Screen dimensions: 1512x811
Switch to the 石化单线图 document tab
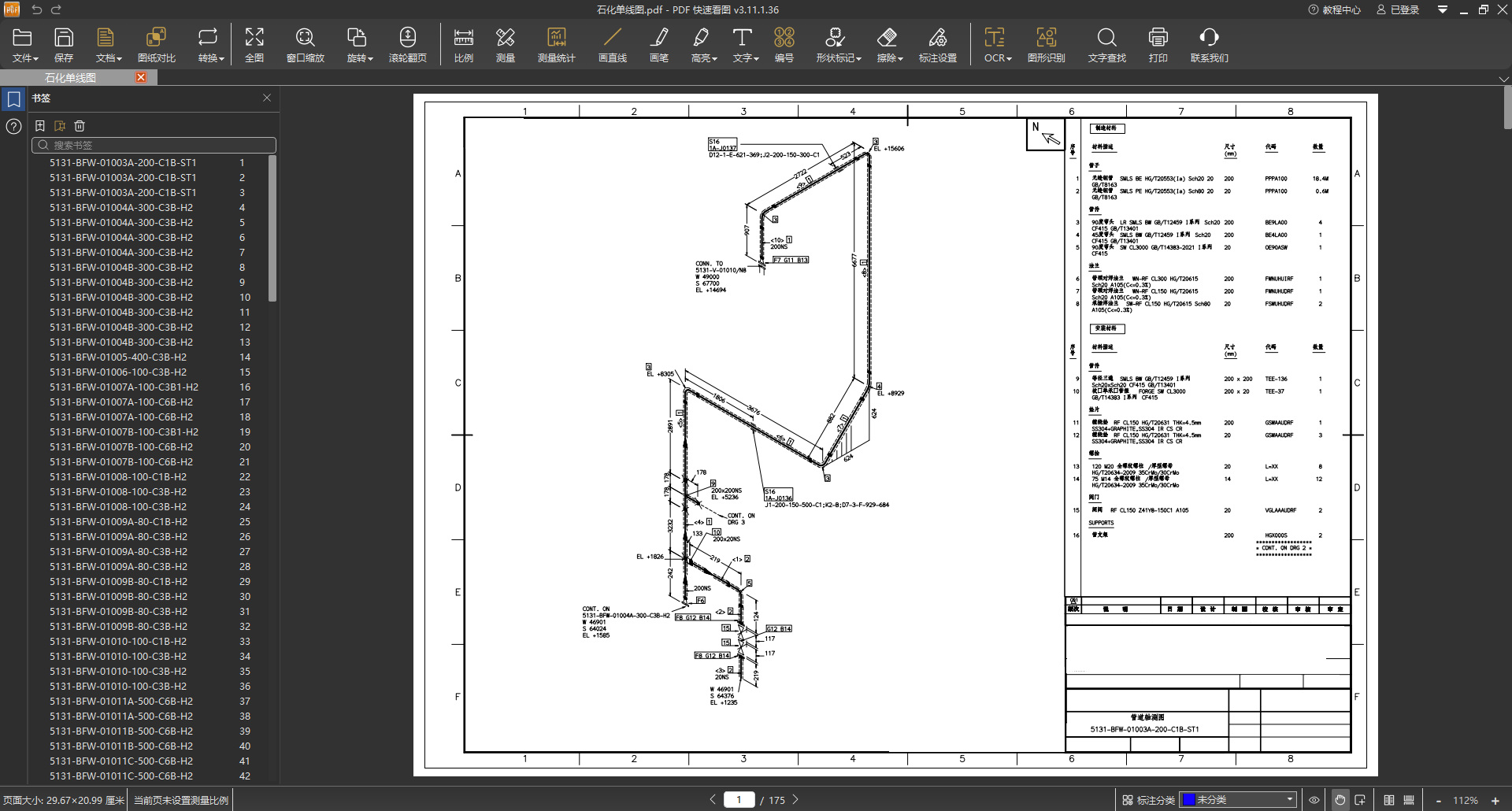click(x=71, y=77)
